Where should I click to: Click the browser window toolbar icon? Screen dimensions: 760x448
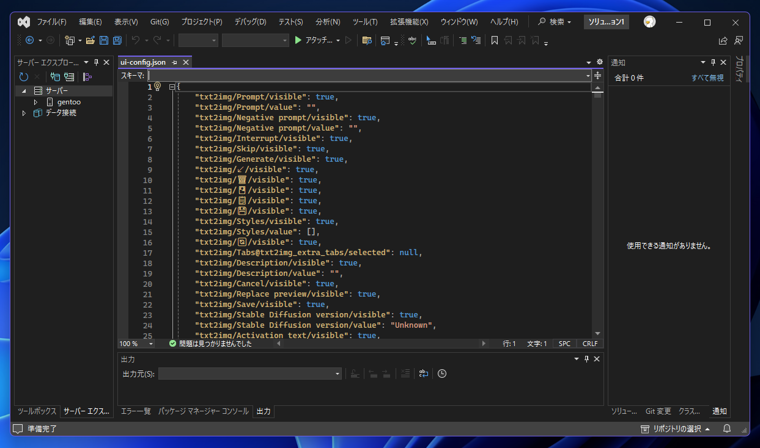(x=385, y=41)
